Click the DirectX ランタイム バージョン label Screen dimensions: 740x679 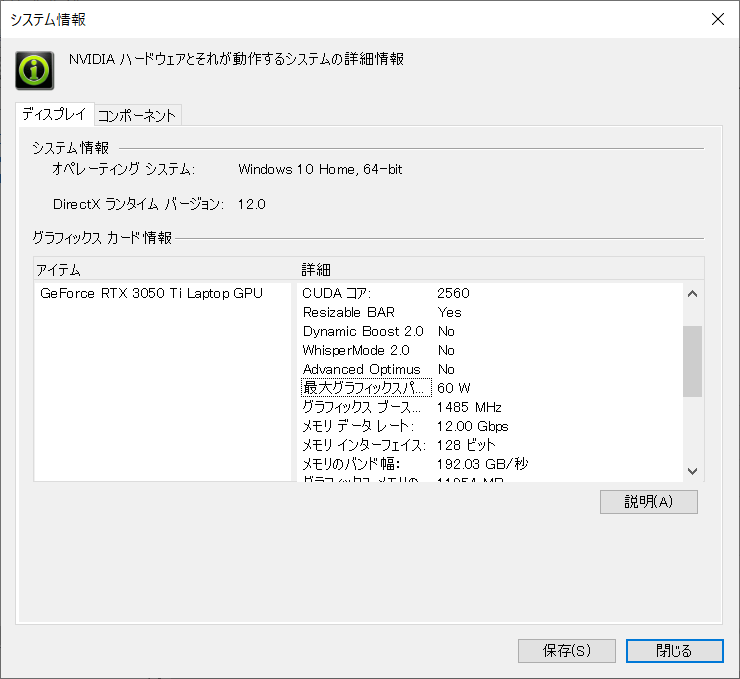(x=138, y=204)
